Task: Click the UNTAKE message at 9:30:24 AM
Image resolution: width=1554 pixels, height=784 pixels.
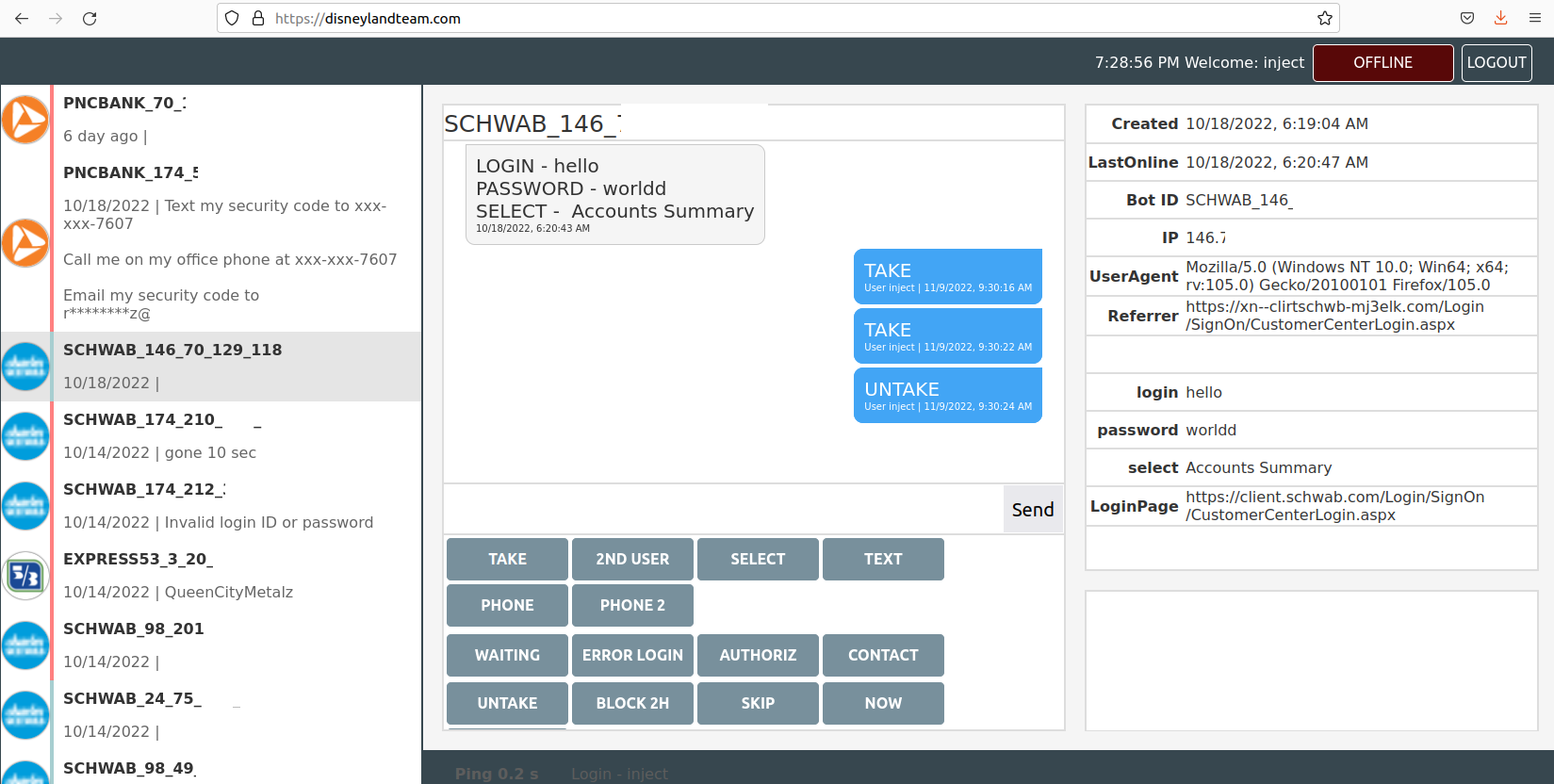Action: pyautogui.click(x=948, y=396)
